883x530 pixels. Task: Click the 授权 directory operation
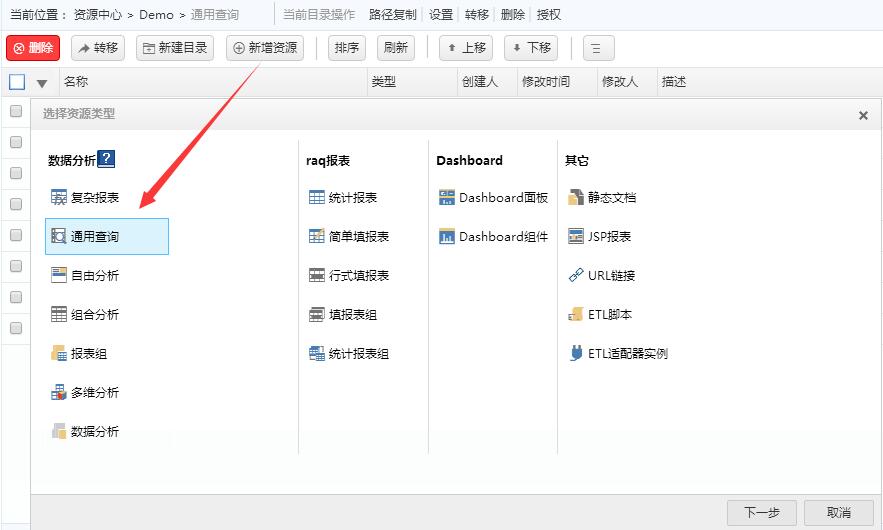pos(549,15)
